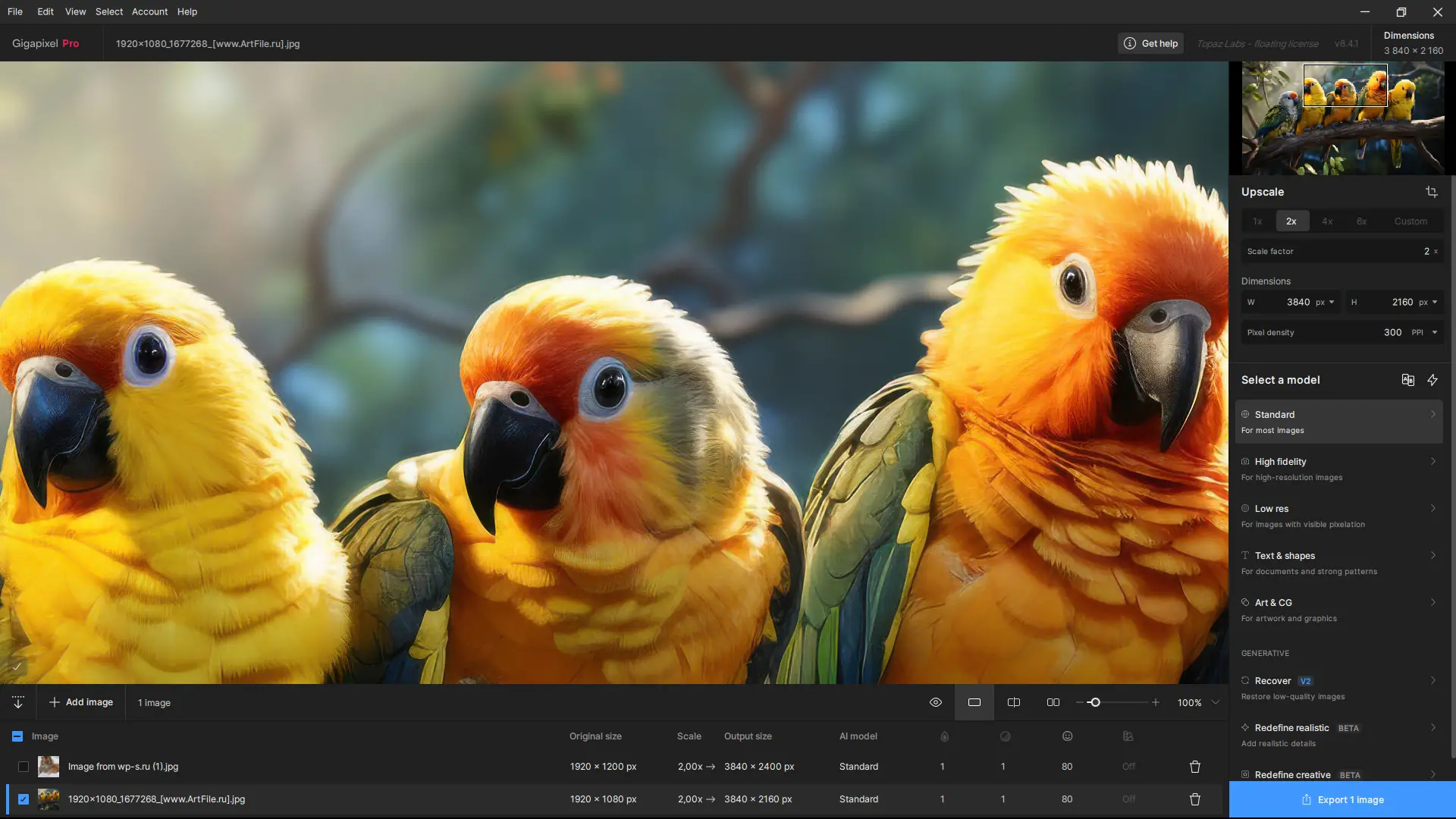
Task: Open the PPI unit dropdown
Action: coord(1434,332)
